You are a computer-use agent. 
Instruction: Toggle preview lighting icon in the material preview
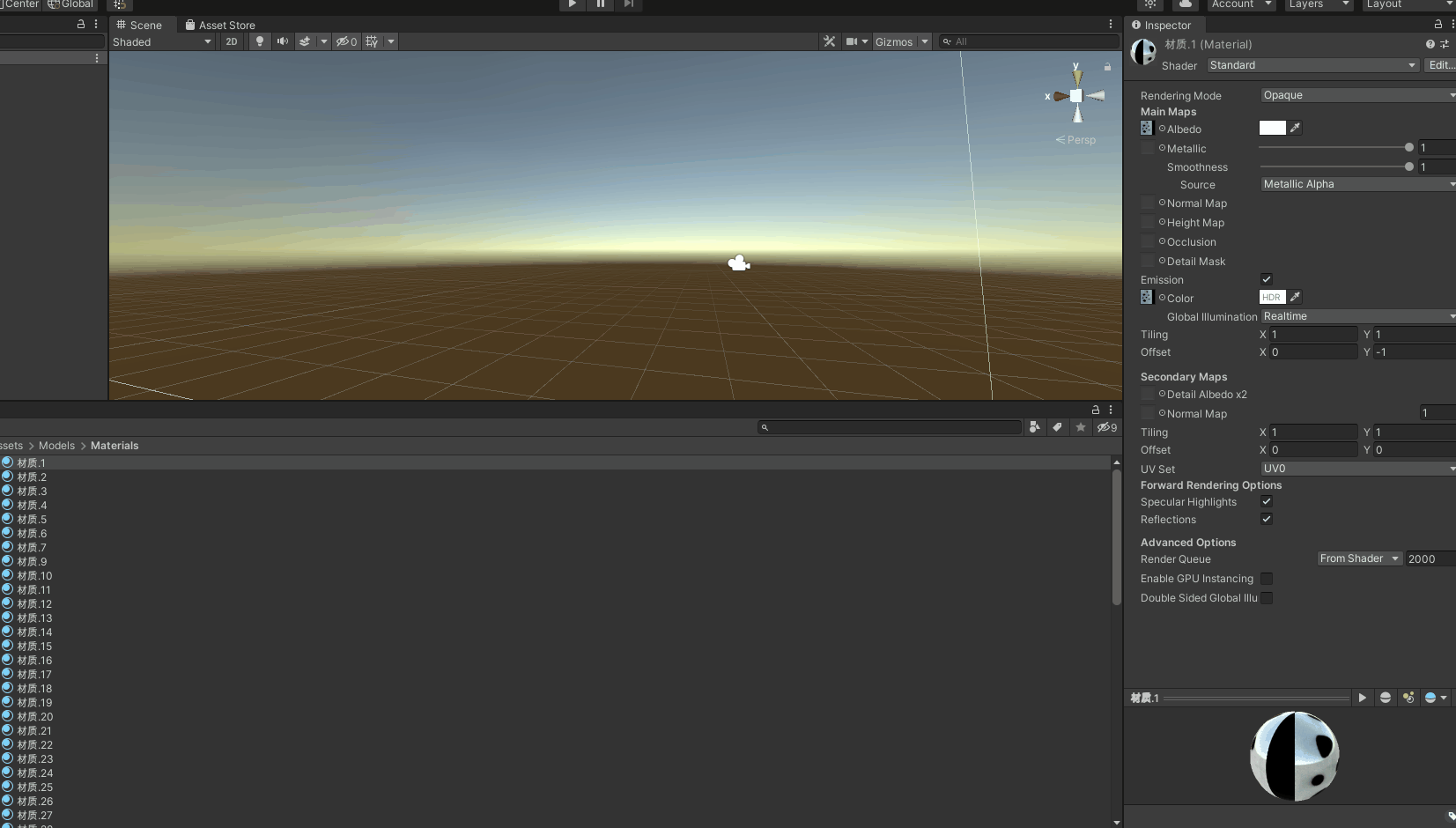tap(1408, 698)
